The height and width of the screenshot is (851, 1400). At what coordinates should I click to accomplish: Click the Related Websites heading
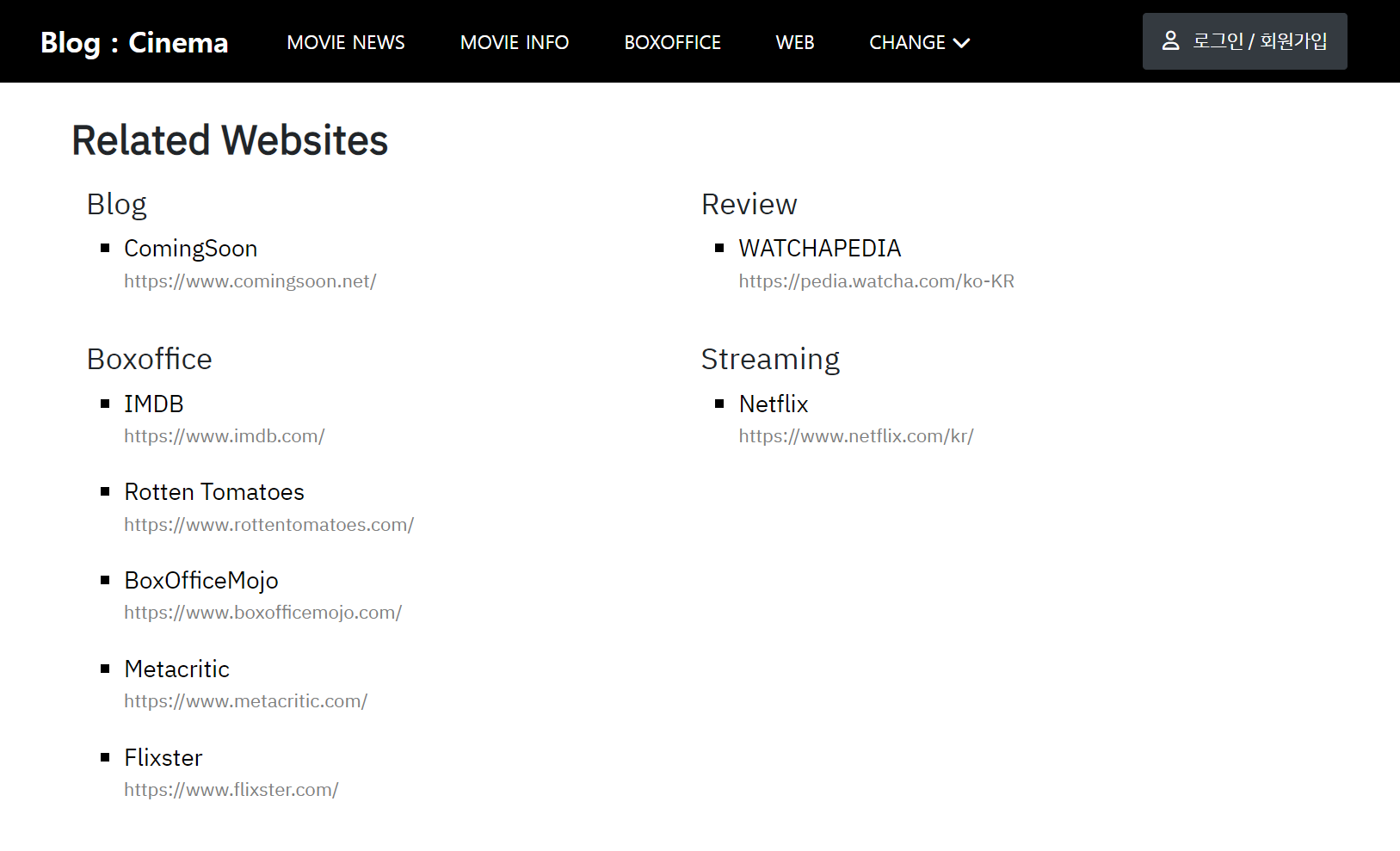pos(230,140)
